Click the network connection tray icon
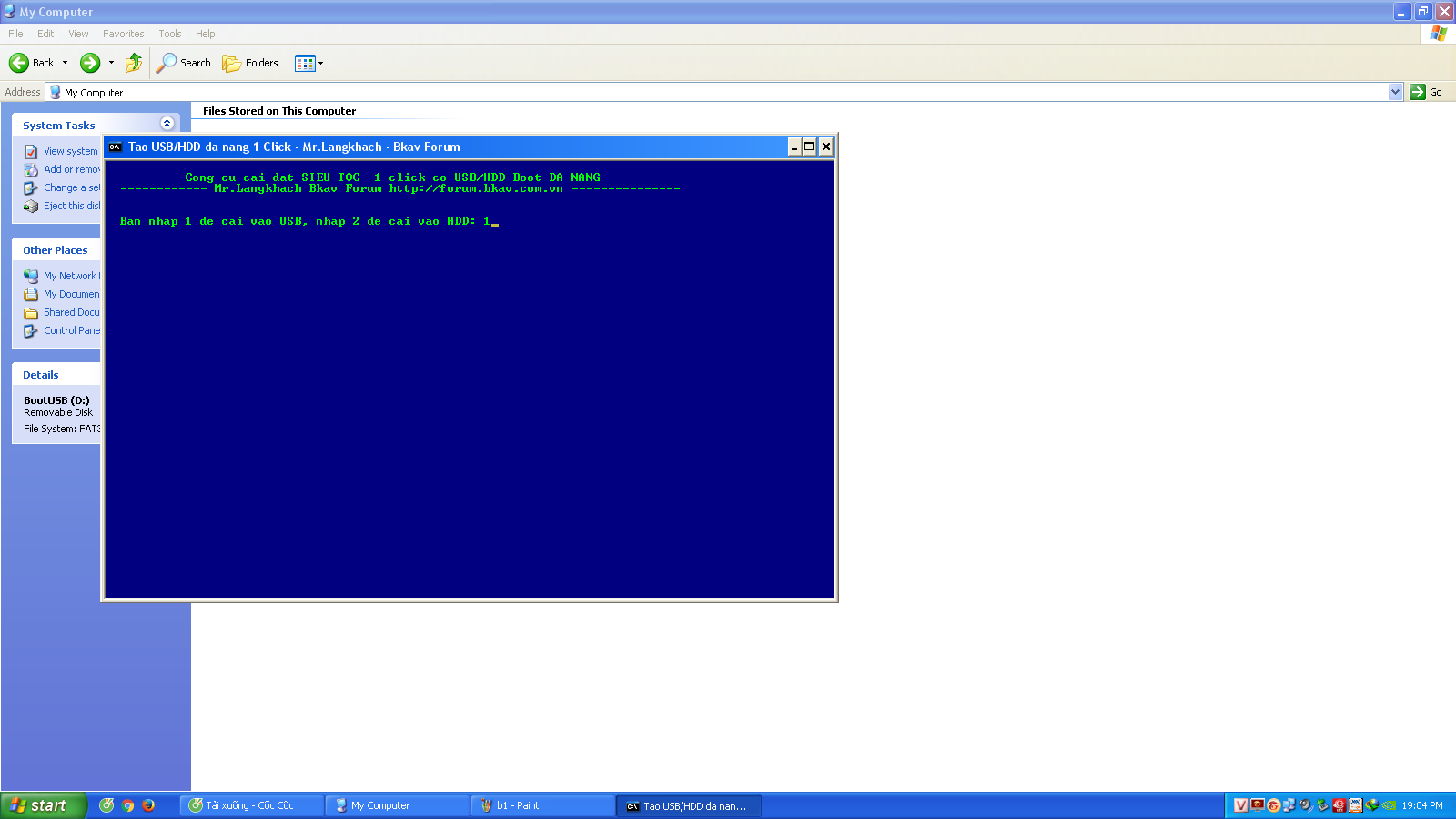1456x819 pixels. (x=1289, y=805)
